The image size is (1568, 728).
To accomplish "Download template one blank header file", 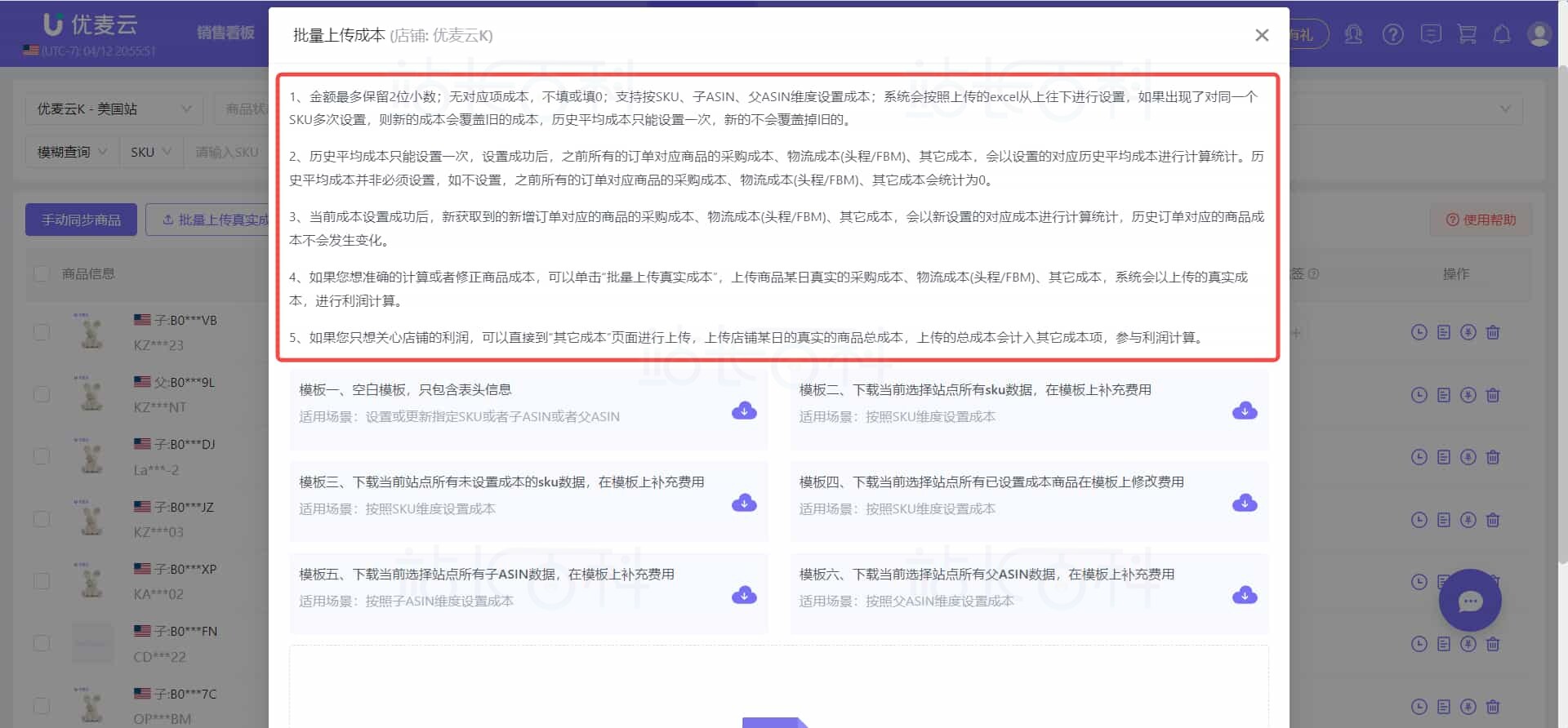I will (744, 411).
